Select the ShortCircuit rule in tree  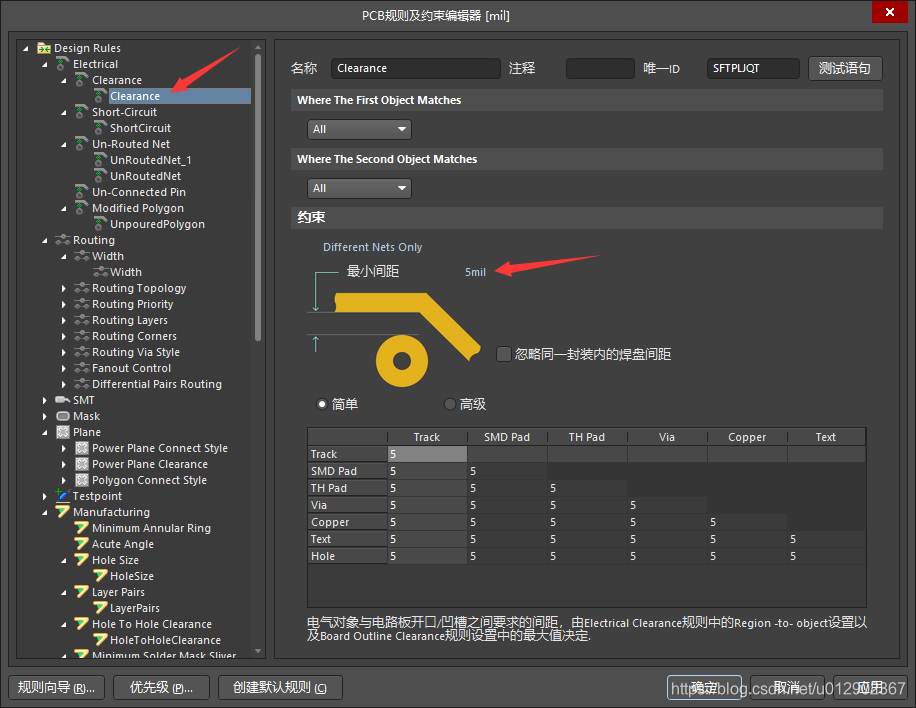140,128
